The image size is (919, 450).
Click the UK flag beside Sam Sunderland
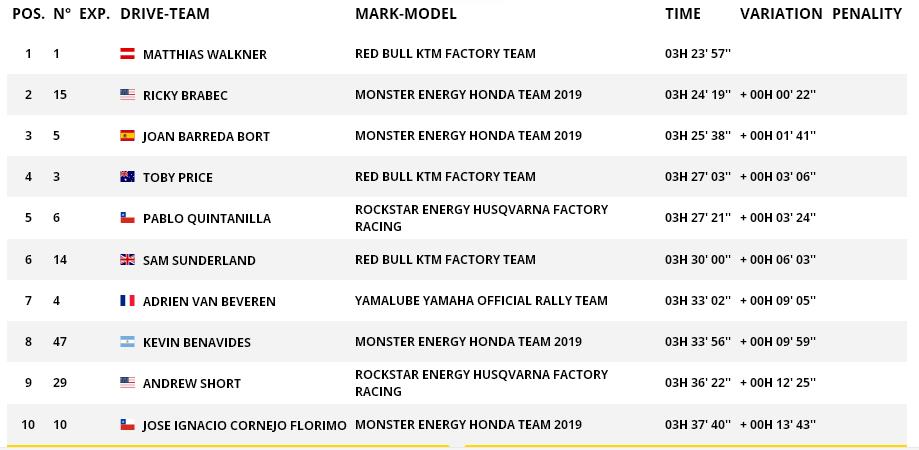pyautogui.click(x=127, y=260)
